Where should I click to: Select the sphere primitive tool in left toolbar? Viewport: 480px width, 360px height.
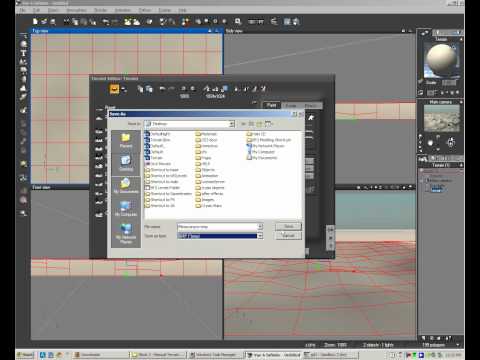point(23,44)
